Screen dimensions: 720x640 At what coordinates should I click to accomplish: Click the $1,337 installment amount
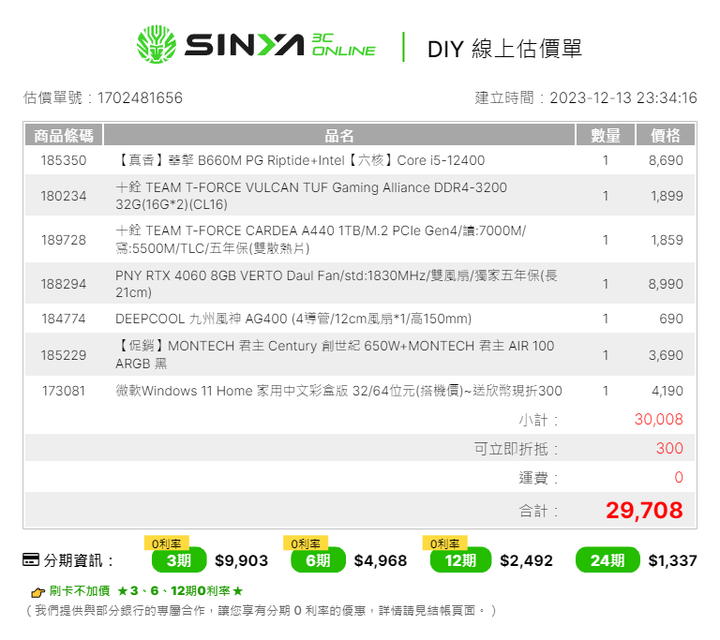coord(672,561)
